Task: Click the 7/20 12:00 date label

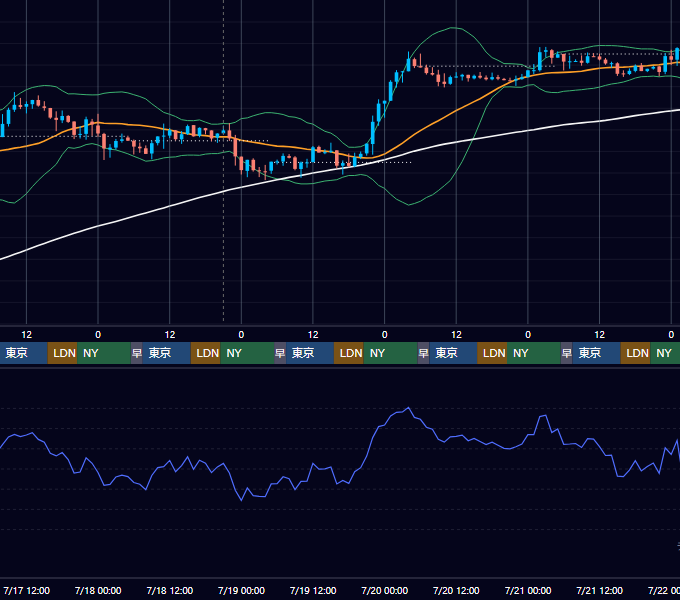Action: (456, 590)
